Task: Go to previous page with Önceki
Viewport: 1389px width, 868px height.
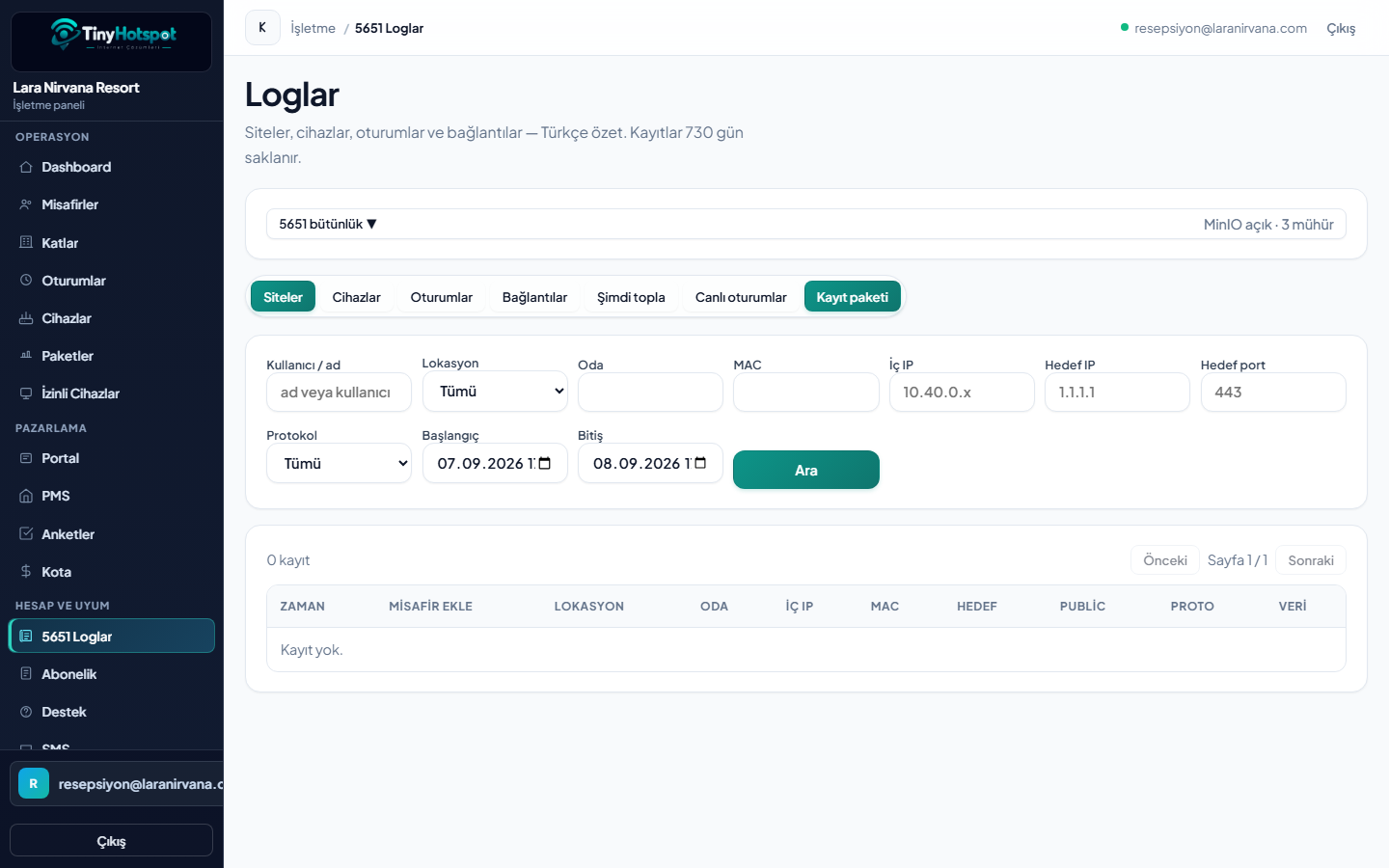Action: point(1165,560)
